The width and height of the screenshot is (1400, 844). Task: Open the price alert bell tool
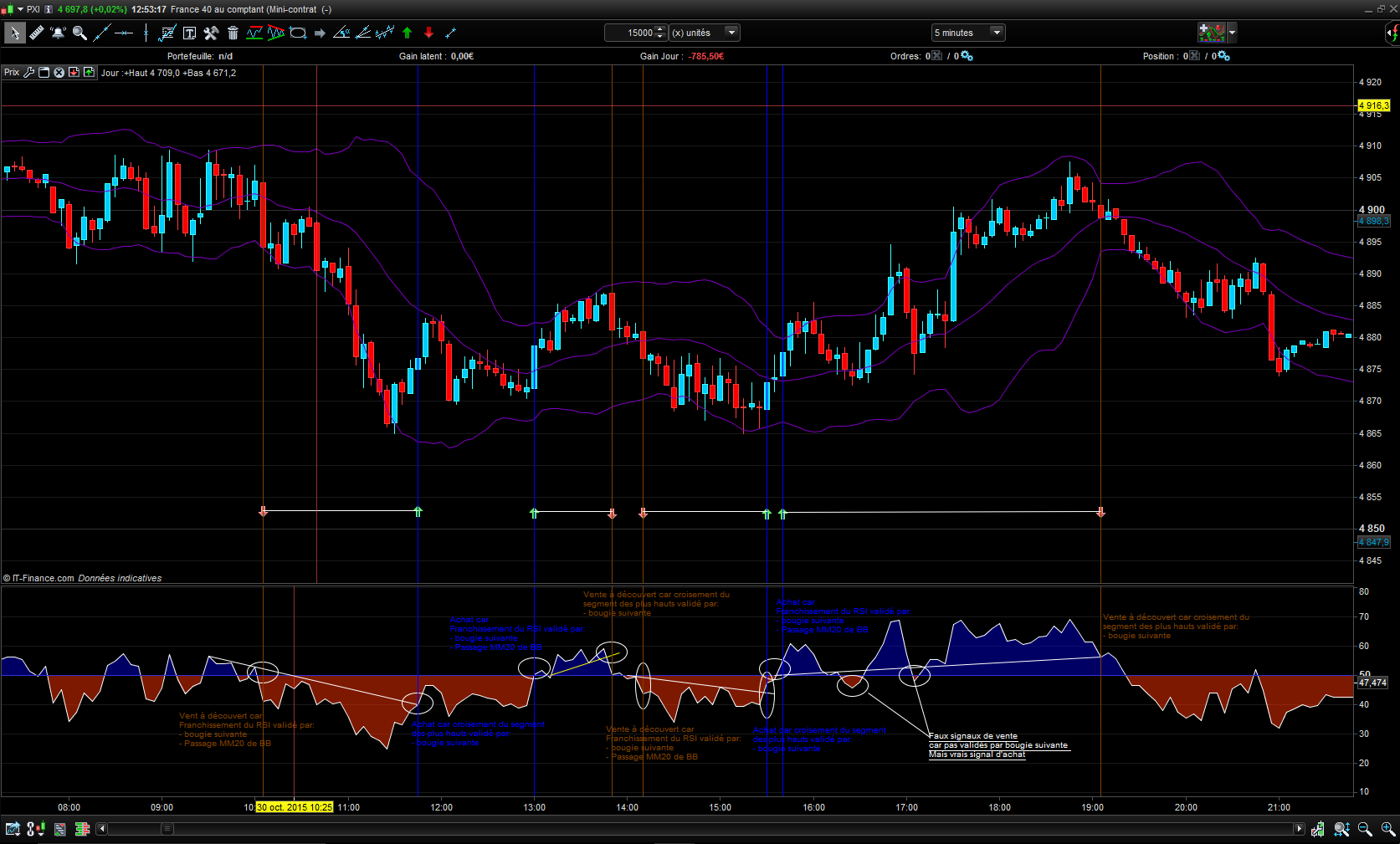coord(58,33)
